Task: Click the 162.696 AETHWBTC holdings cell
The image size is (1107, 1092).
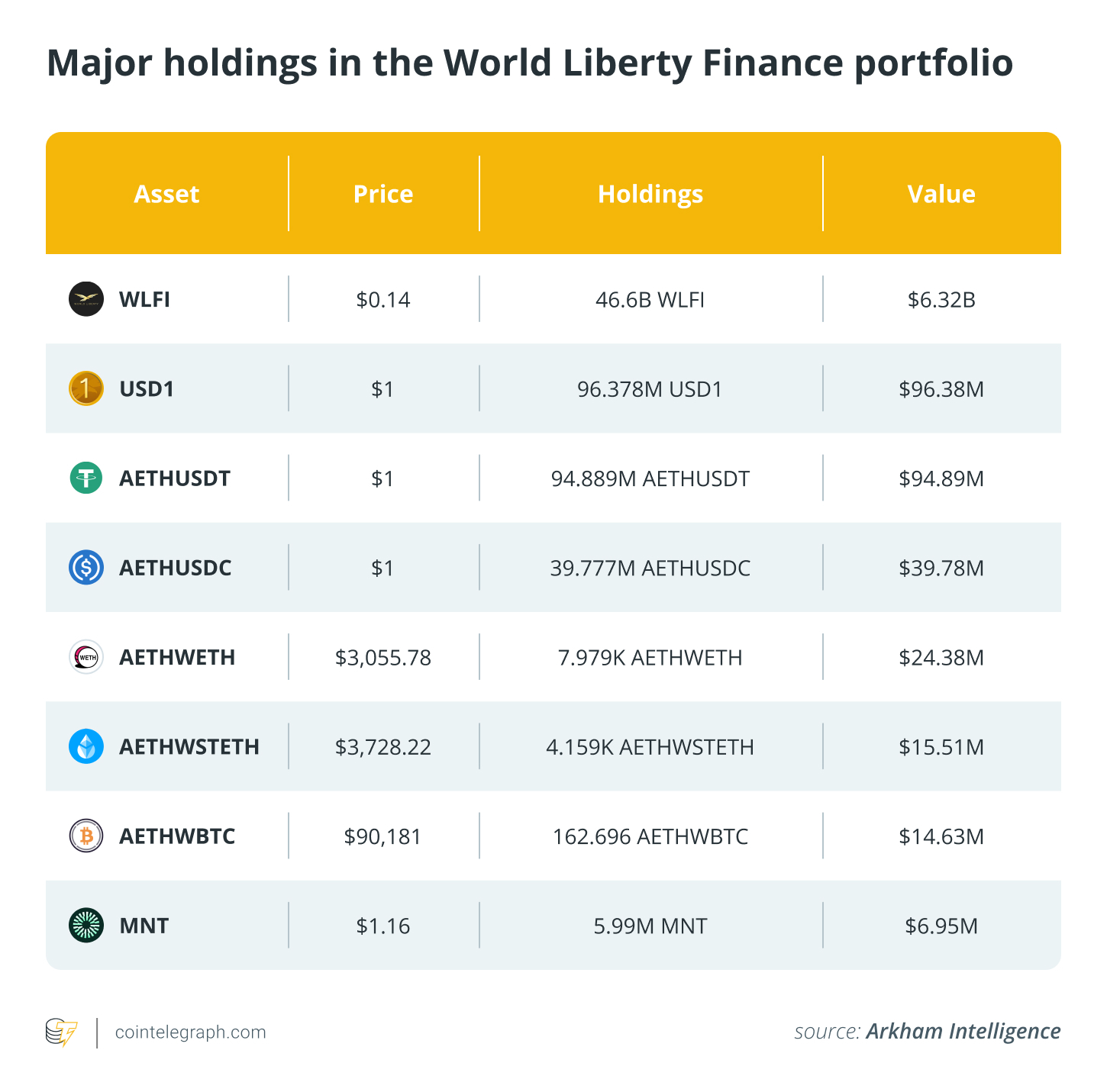Action: click(x=650, y=837)
